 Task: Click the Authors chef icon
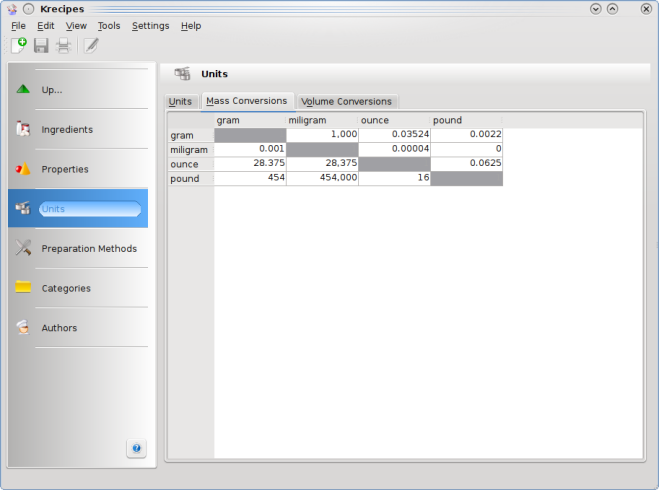click(x=23, y=327)
